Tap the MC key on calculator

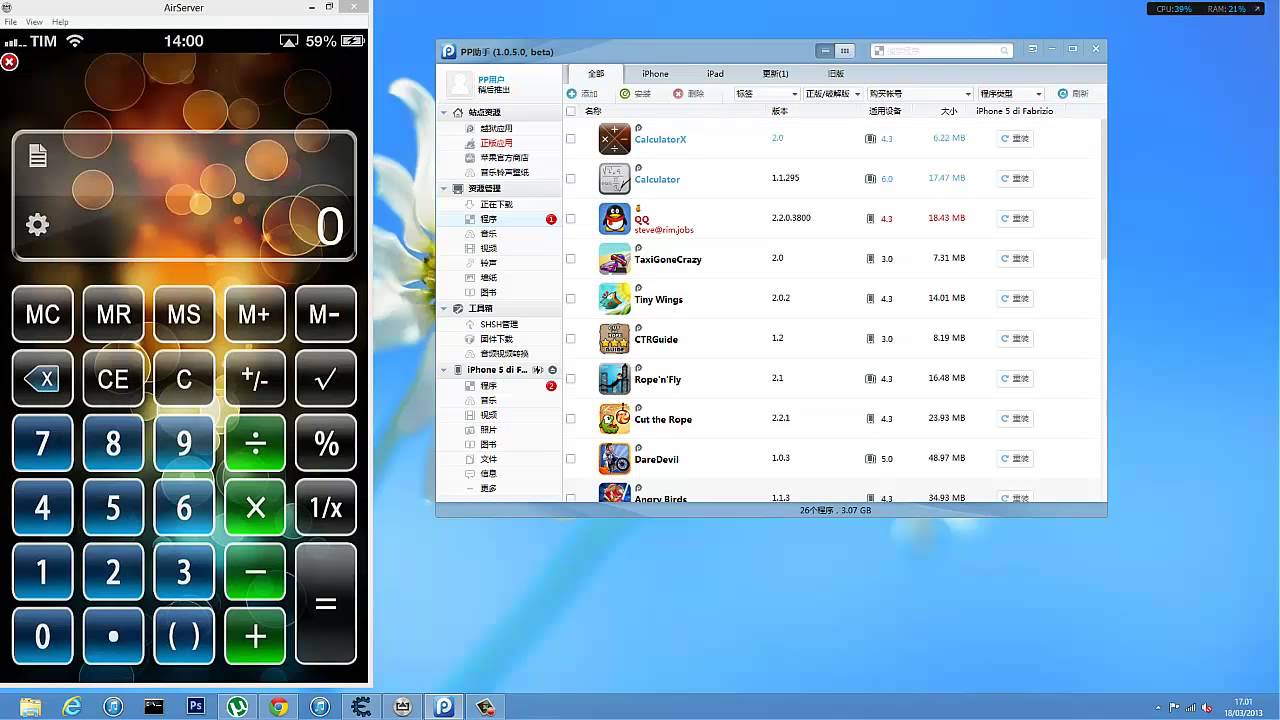[x=43, y=314]
